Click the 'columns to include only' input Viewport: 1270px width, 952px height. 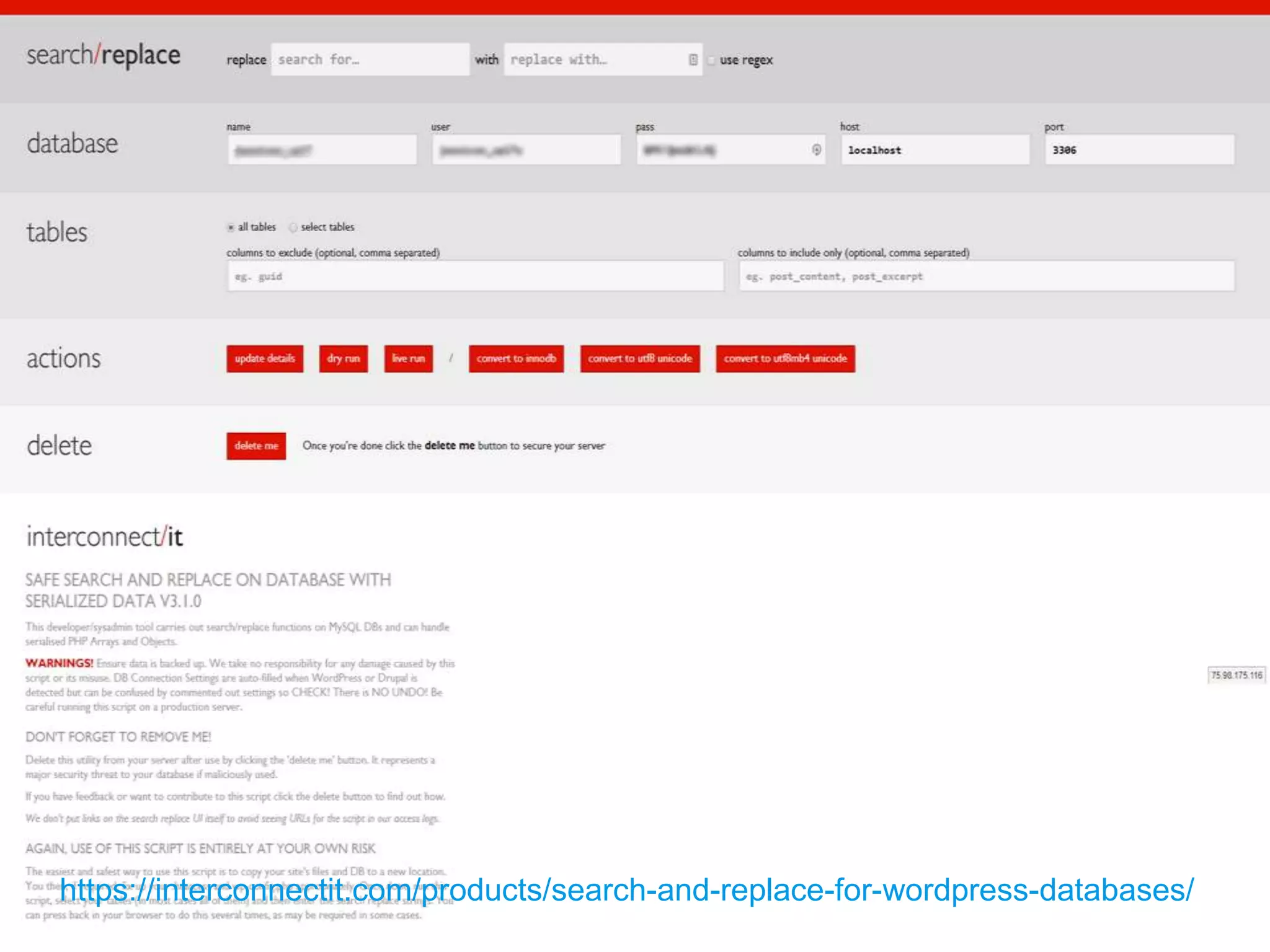click(987, 276)
